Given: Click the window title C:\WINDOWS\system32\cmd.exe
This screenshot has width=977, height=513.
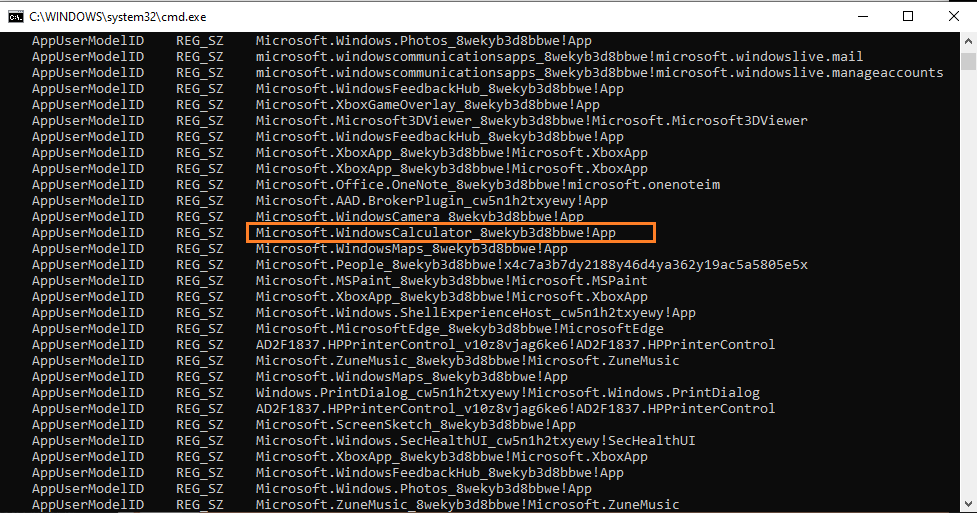Looking at the screenshot, I should pos(118,17).
